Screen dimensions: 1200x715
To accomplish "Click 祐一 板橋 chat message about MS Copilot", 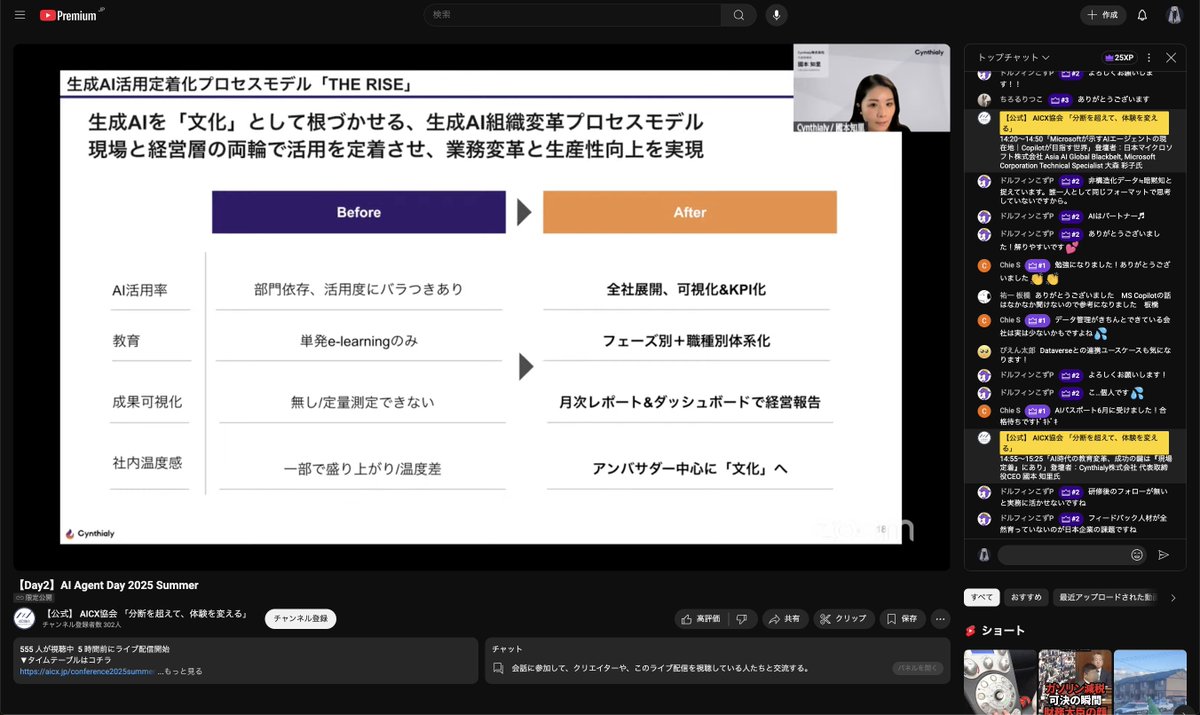I will (1074, 300).
